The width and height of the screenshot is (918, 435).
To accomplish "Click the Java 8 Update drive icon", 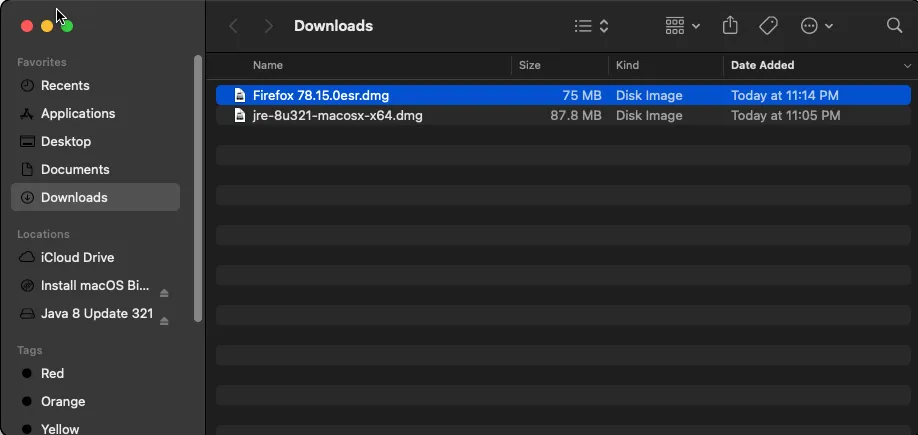I will tap(27, 314).
